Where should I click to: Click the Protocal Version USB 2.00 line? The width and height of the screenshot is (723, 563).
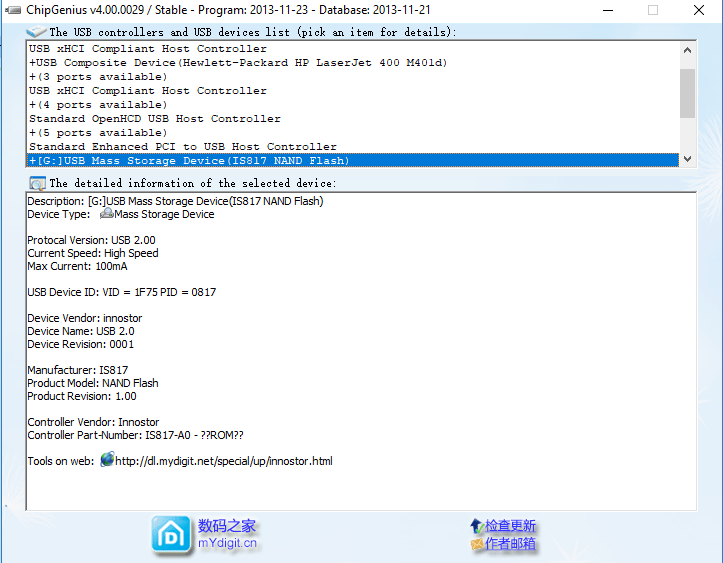click(x=91, y=240)
